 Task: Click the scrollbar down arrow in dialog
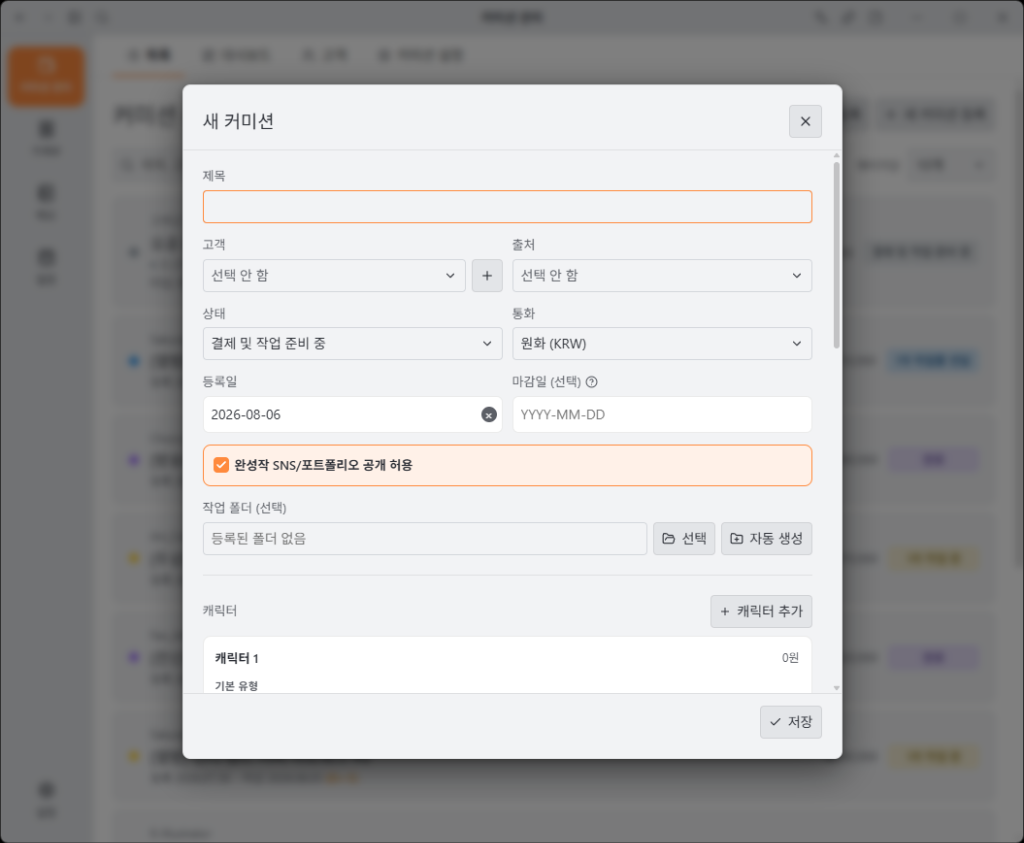click(x=837, y=688)
